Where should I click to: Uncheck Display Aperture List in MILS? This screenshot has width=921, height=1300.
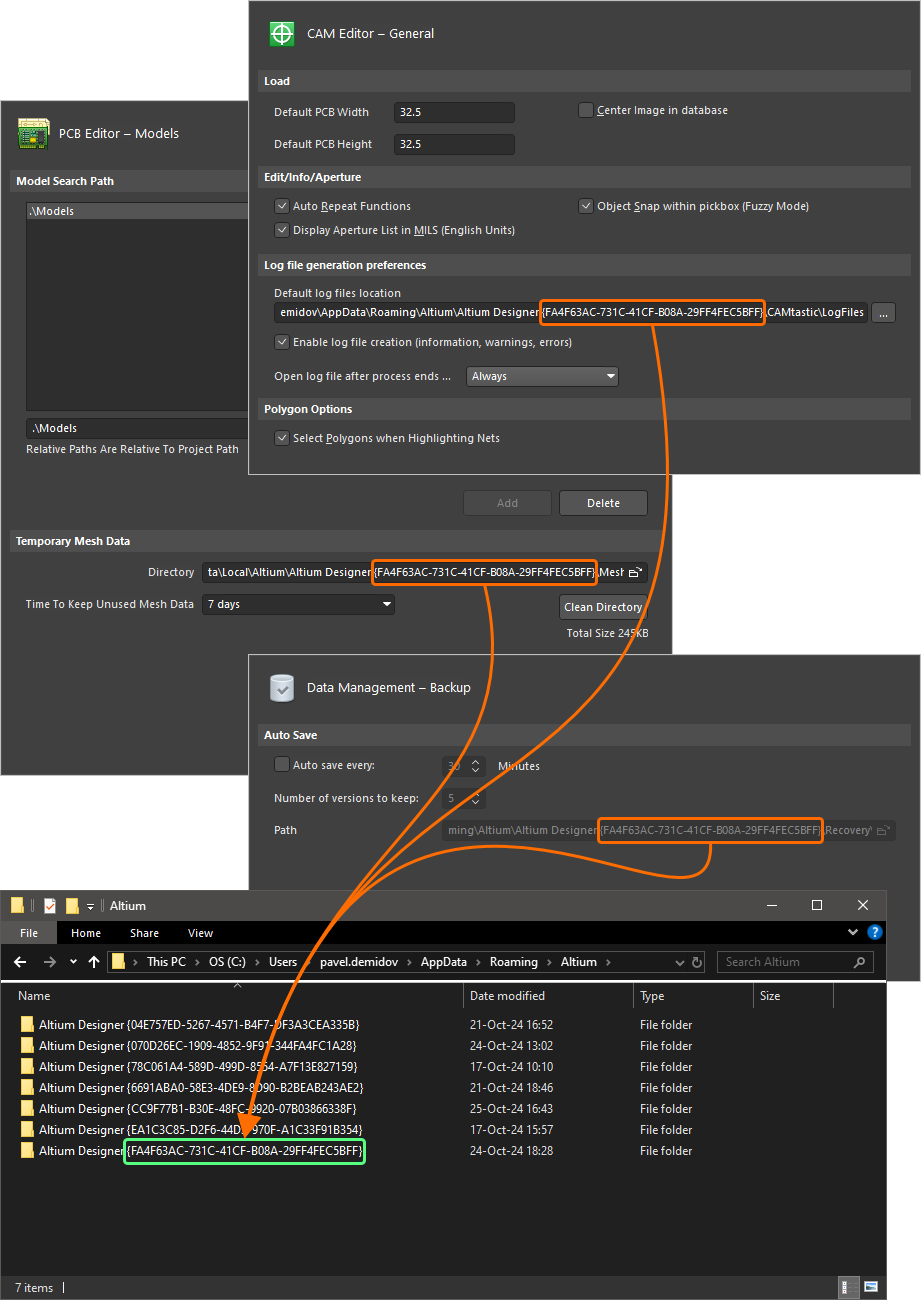[x=282, y=230]
